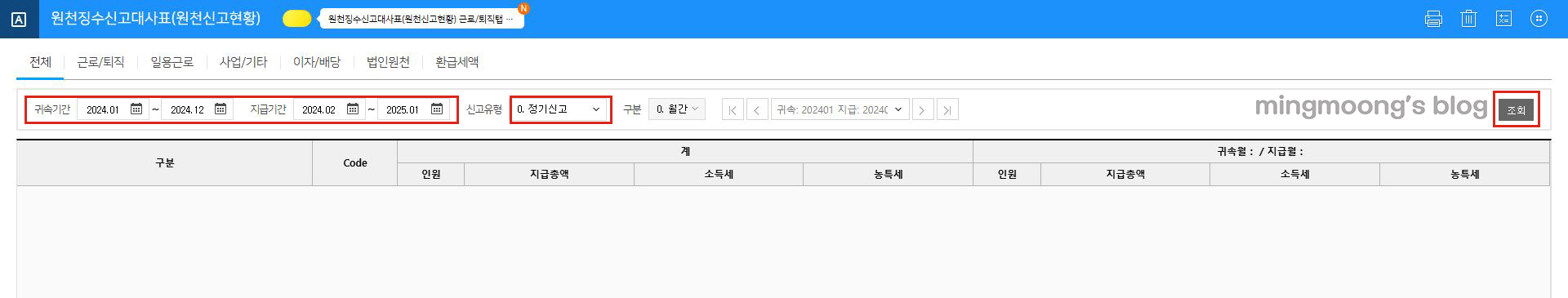Go to the first period with the first-page arrow
The image size is (1568, 298).
733,109
